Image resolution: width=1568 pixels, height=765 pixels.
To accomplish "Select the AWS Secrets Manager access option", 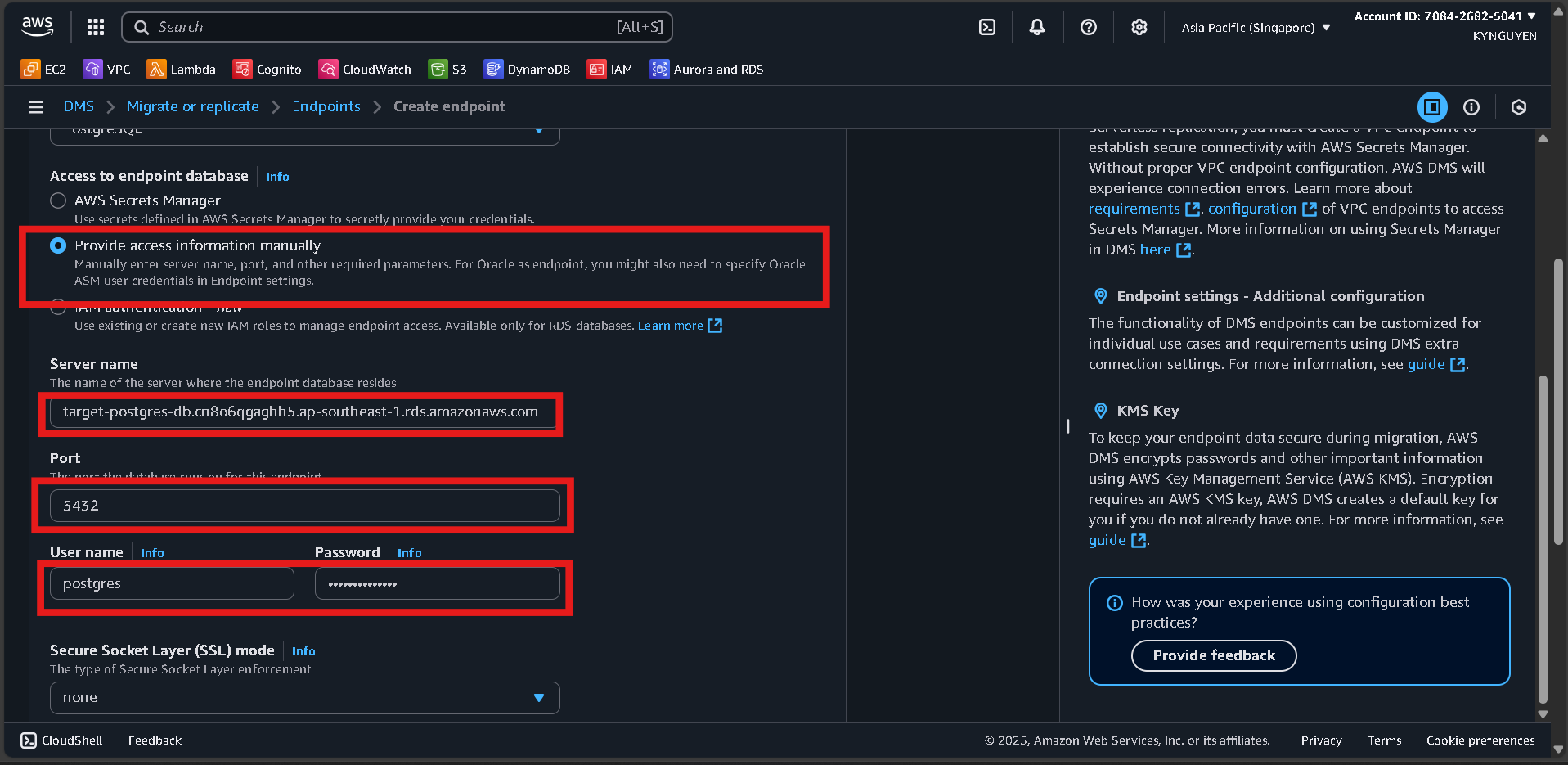I will click(x=58, y=200).
